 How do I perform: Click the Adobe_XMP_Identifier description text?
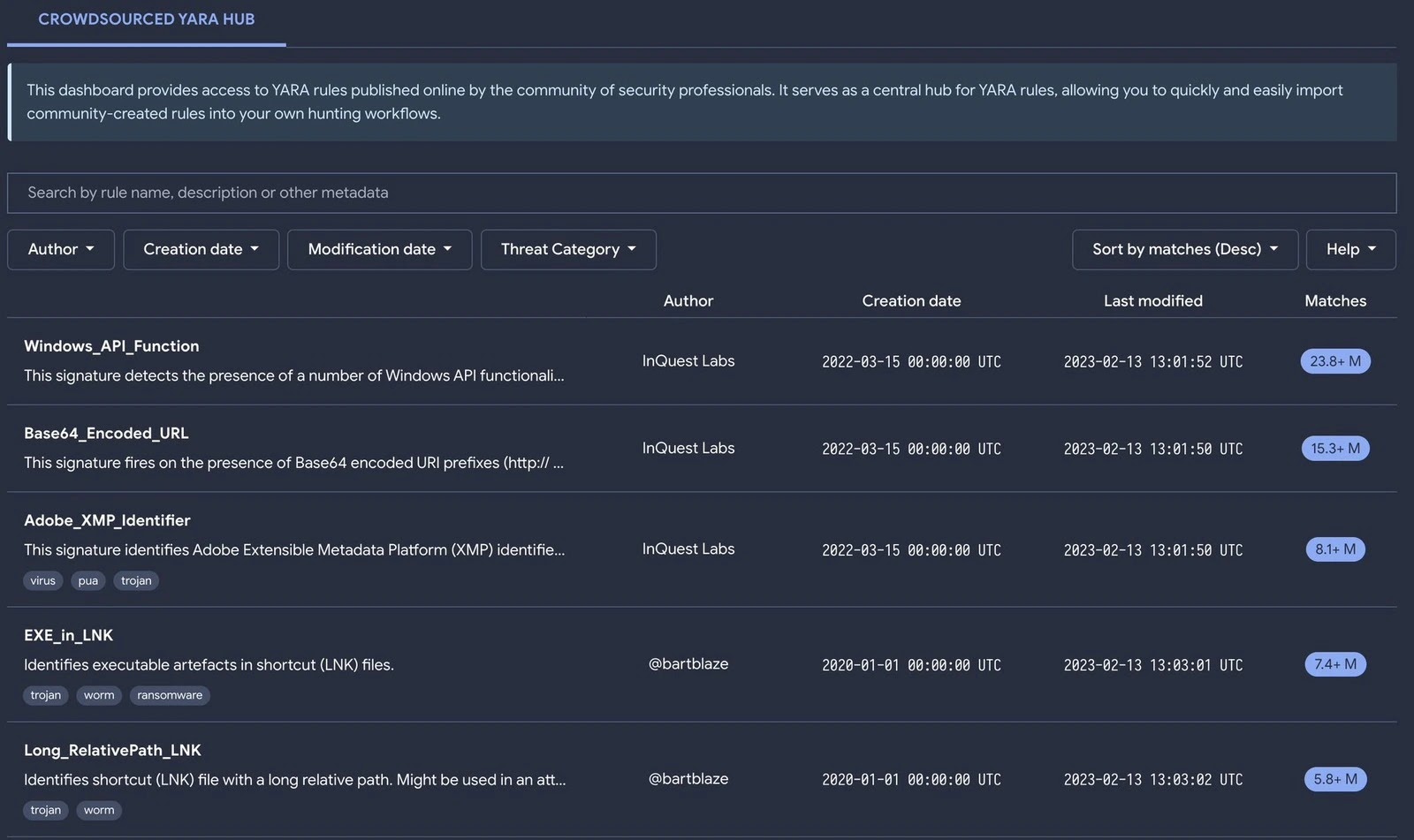pos(294,550)
